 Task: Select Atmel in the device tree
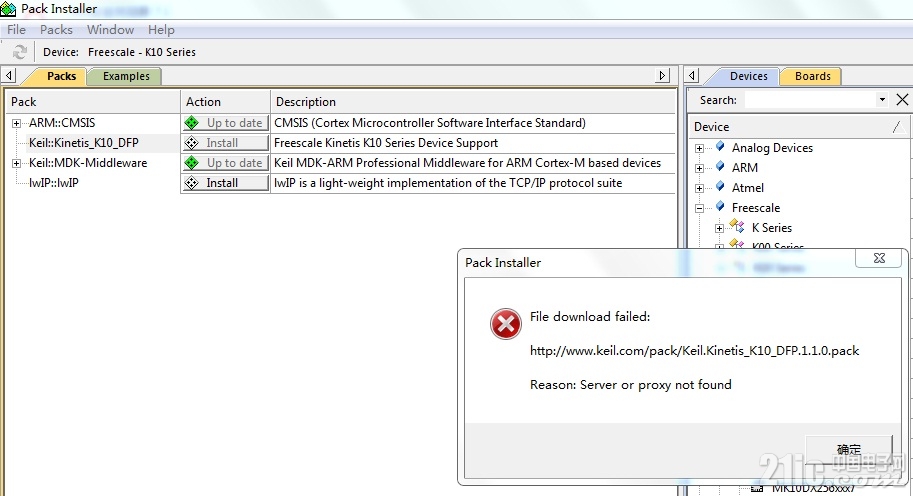(x=748, y=188)
